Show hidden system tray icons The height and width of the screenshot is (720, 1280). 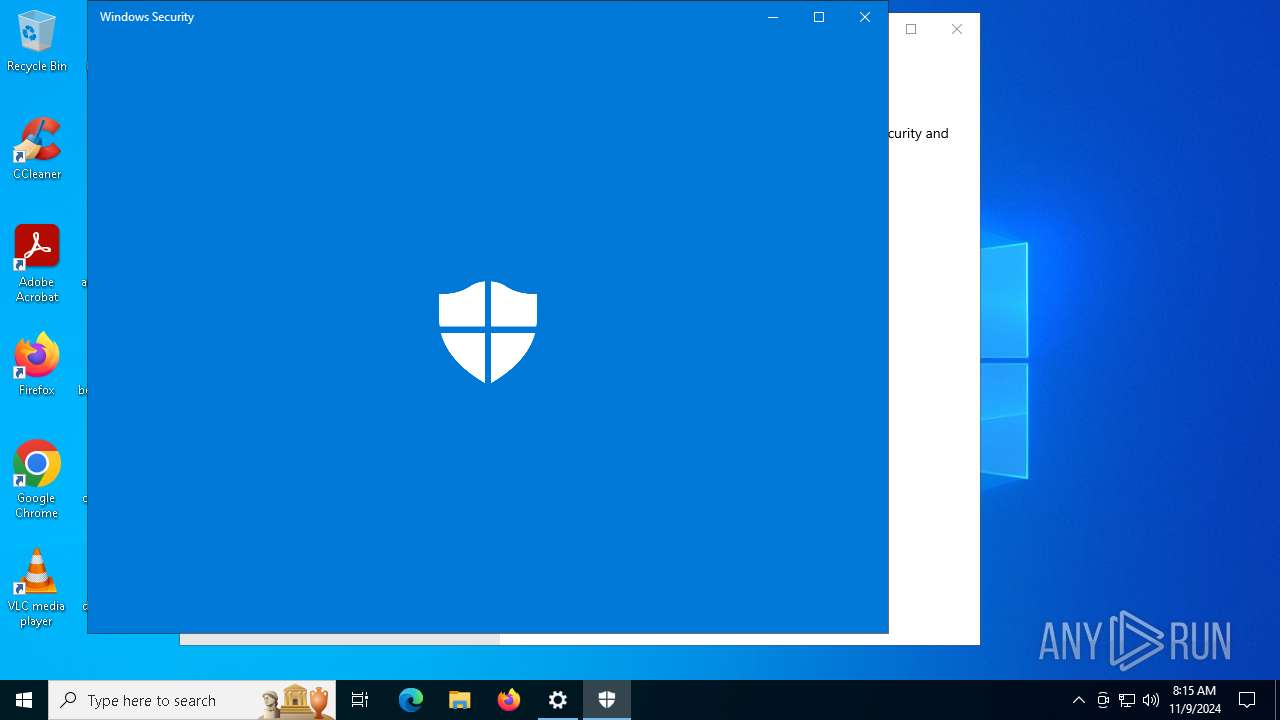pos(1079,700)
